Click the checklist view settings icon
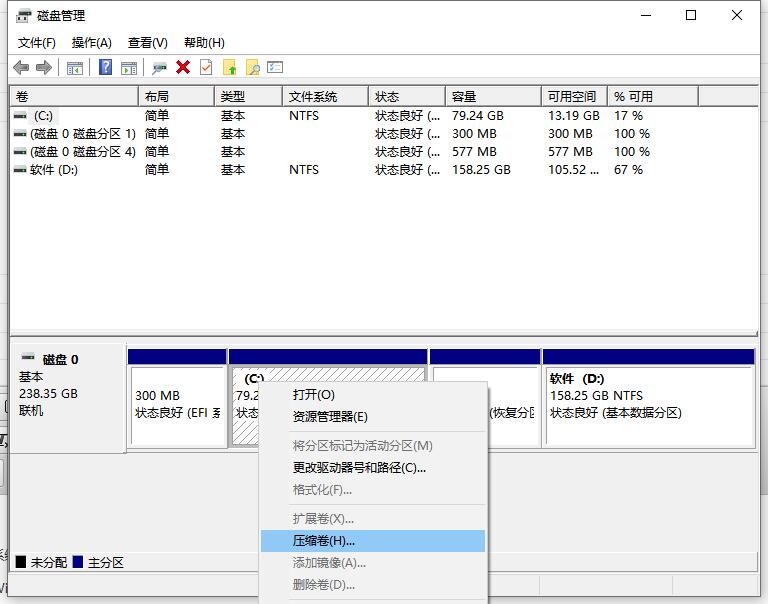Screen dimensions: 768x604 [275, 67]
